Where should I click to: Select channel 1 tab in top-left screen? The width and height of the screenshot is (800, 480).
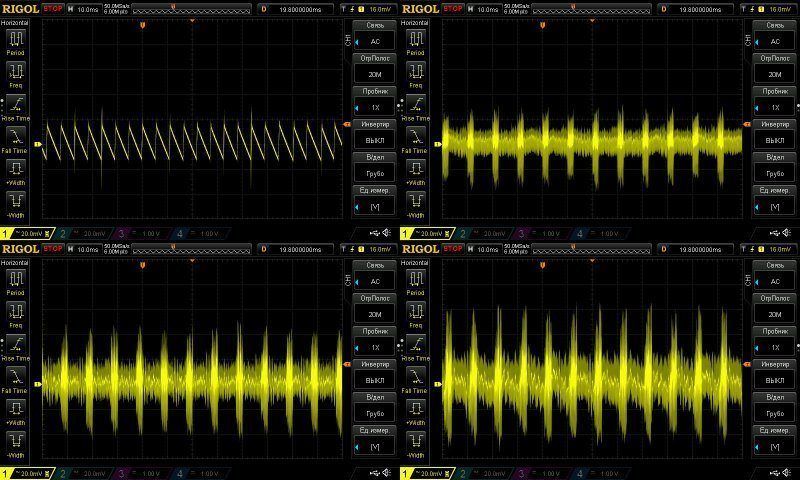(x=27, y=234)
